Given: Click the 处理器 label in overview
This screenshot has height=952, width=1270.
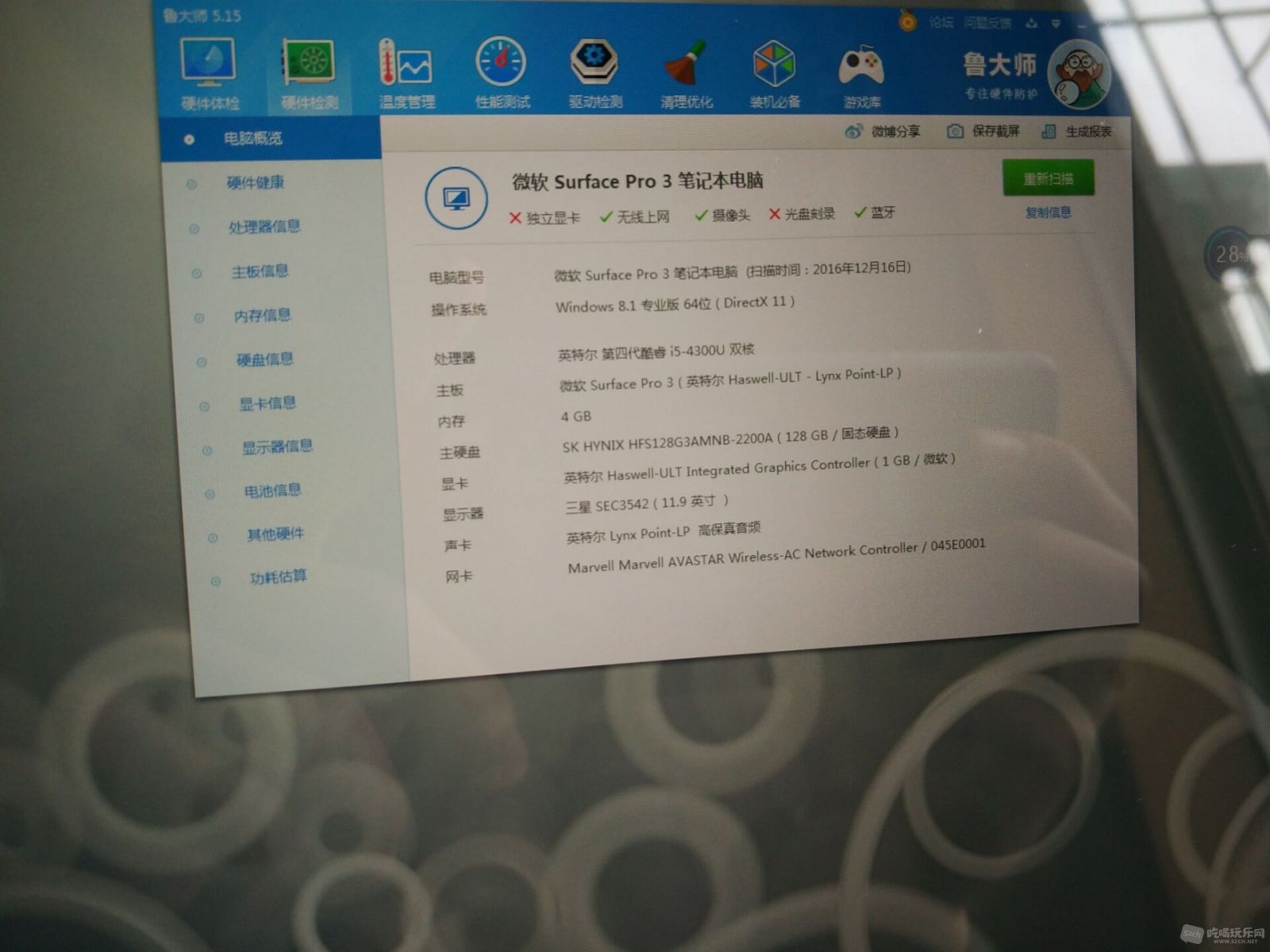Looking at the screenshot, I should tap(455, 359).
